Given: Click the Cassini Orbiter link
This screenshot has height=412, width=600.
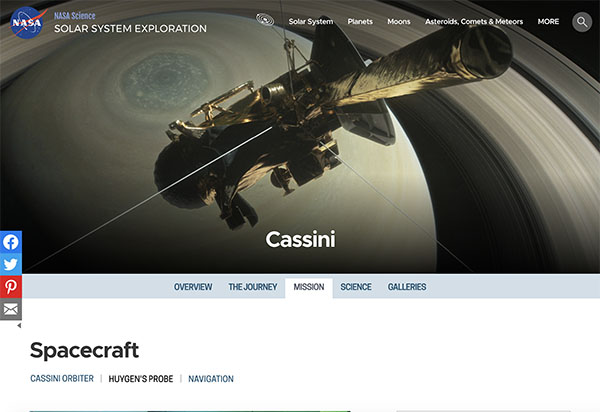Looking at the screenshot, I should point(62,379).
